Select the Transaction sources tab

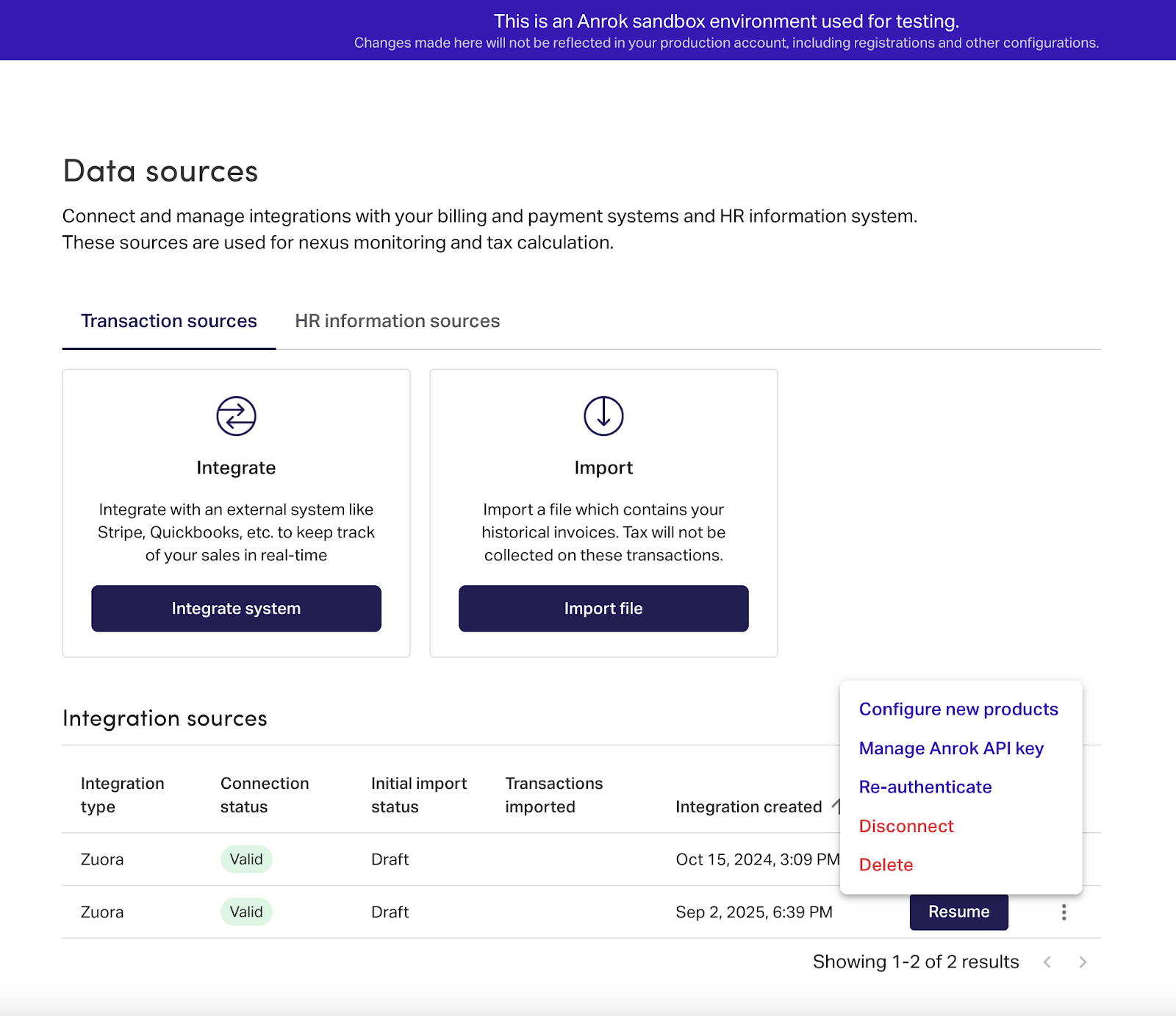tap(169, 321)
